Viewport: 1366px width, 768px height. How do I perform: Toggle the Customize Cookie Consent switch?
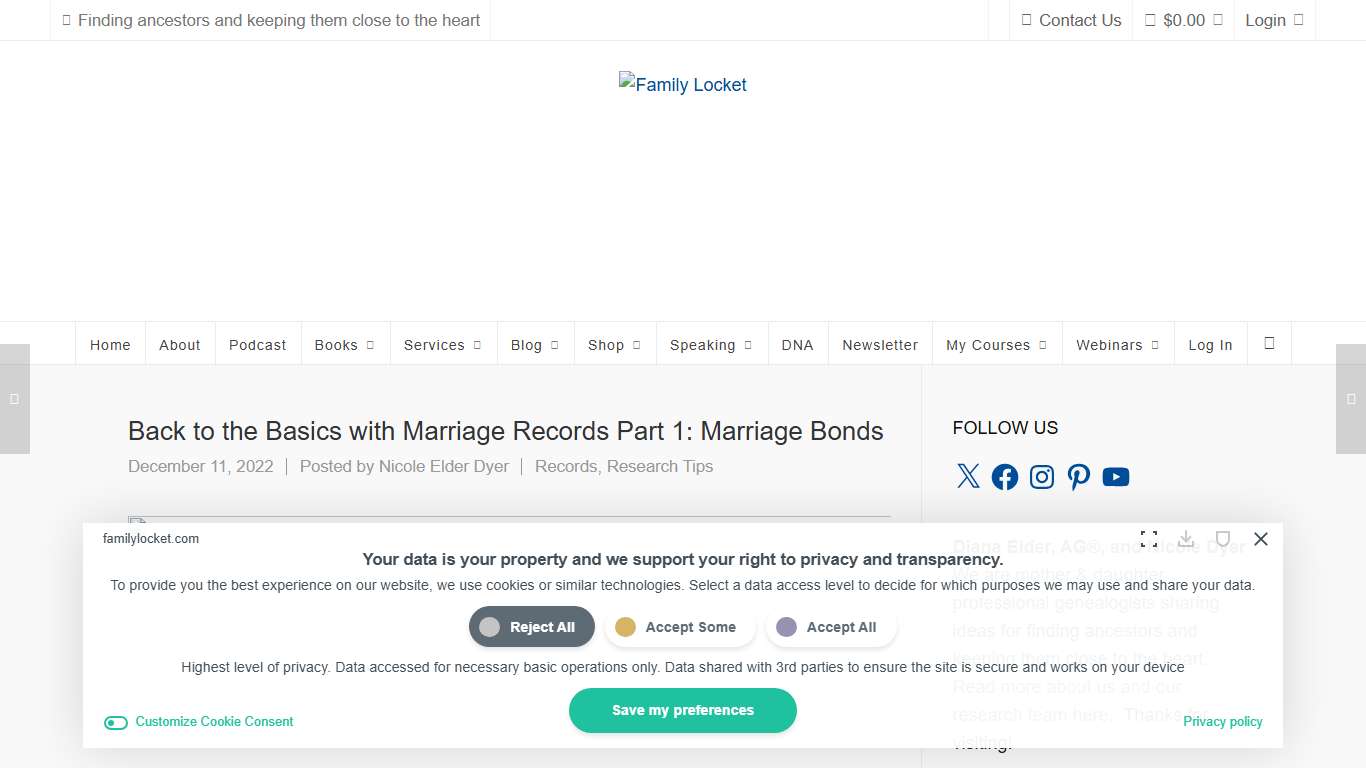pyautogui.click(x=116, y=722)
